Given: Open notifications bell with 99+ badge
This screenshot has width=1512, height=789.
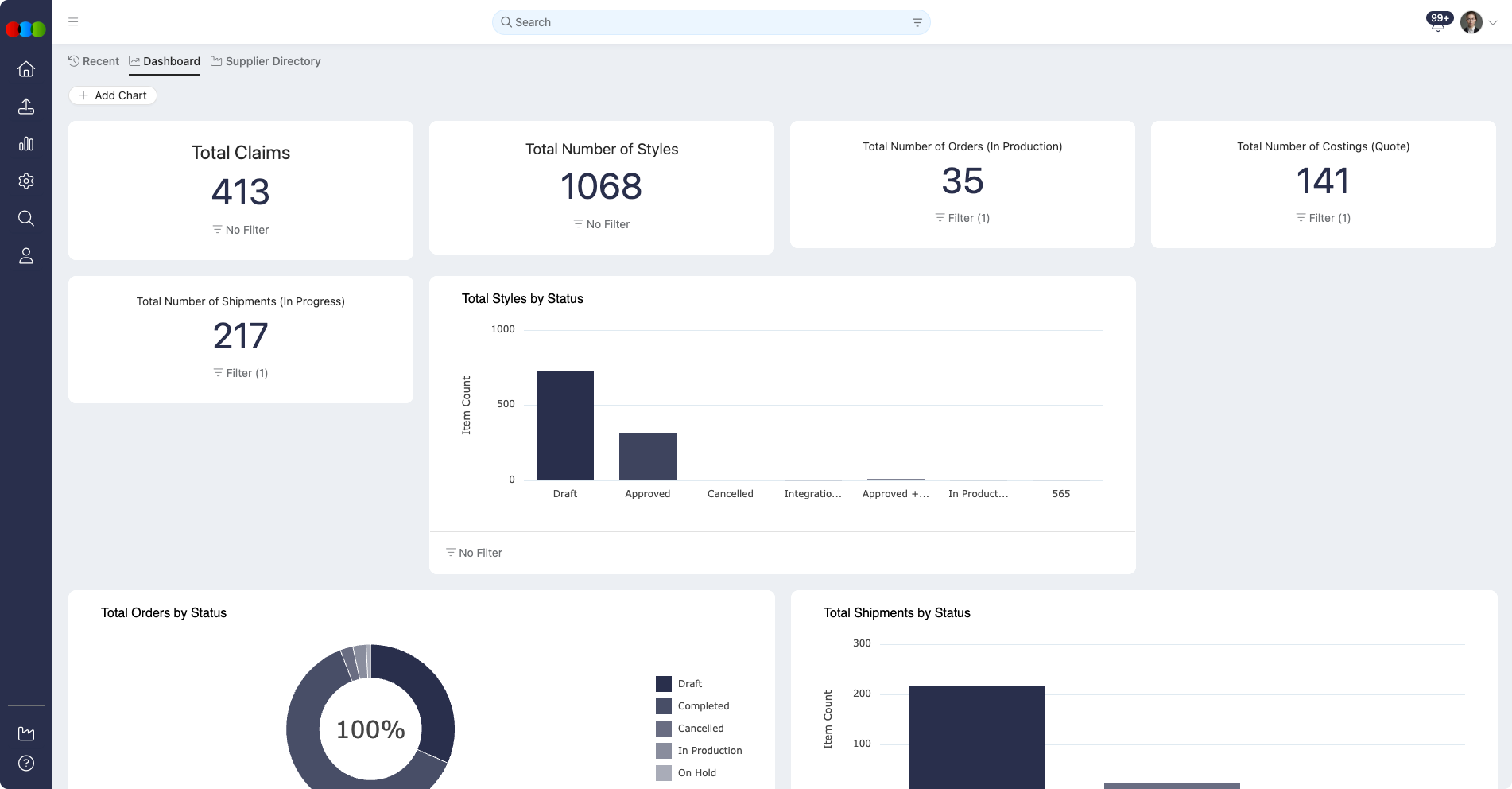Looking at the screenshot, I should pos(1437,24).
